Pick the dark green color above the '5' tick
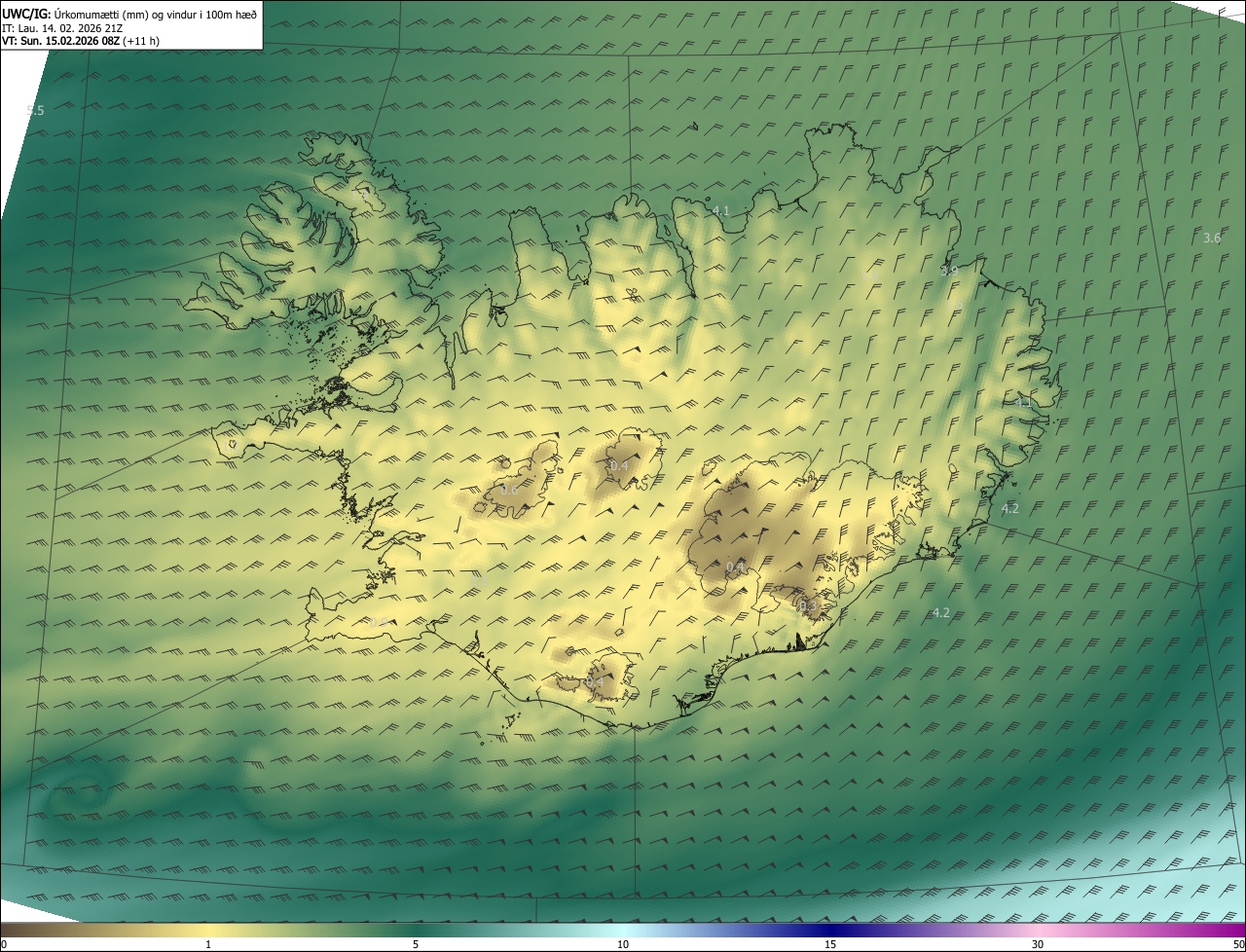Screen dimensions: 1246x952 click(416, 931)
